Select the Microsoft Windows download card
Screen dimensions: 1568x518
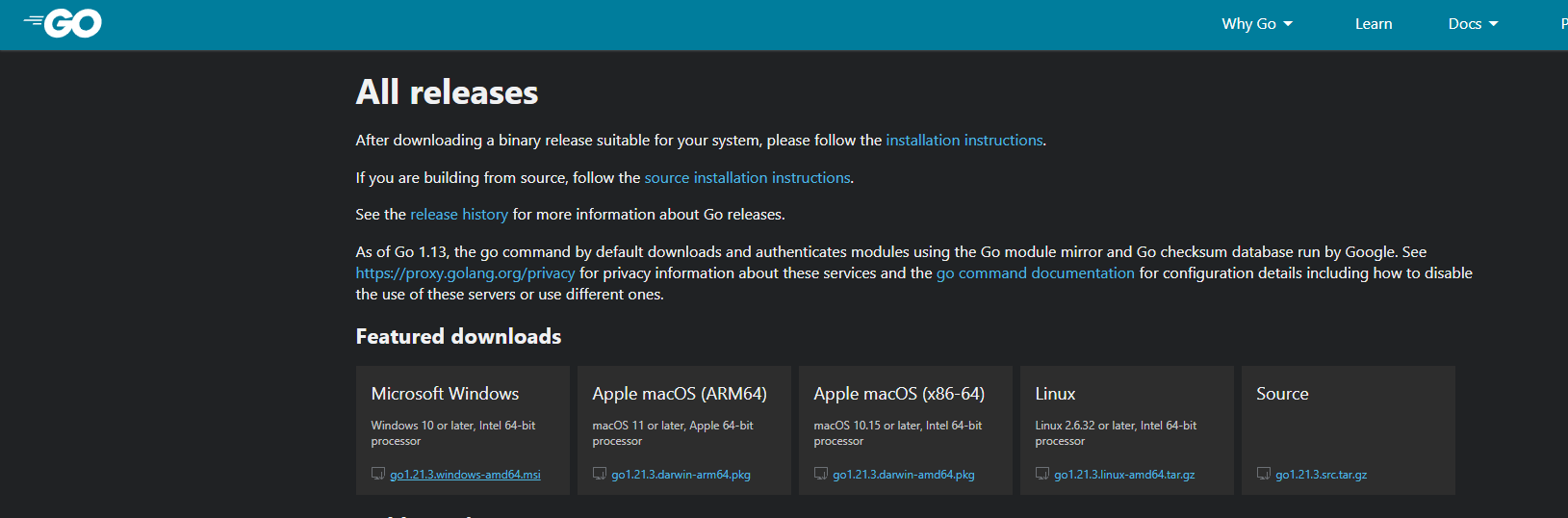click(x=463, y=430)
